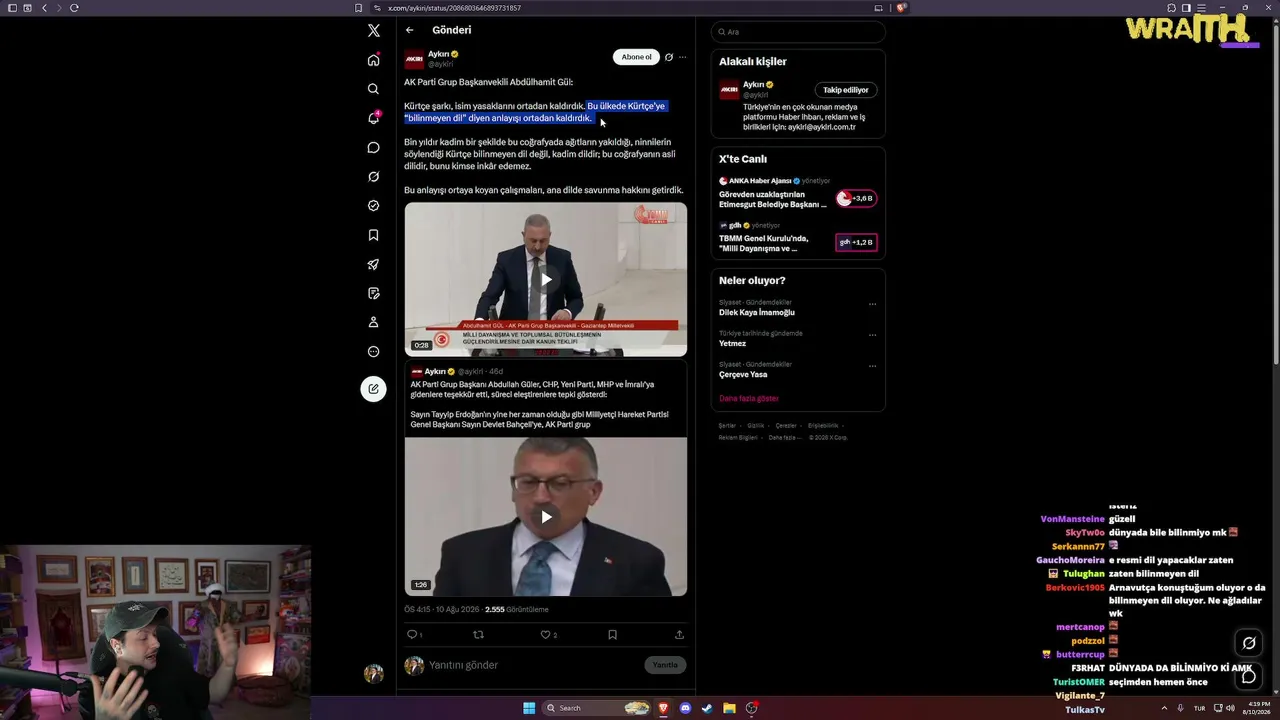1280x720 pixels.
Task: Reload the page in the browser toolbar
Action: (x=74, y=8)
